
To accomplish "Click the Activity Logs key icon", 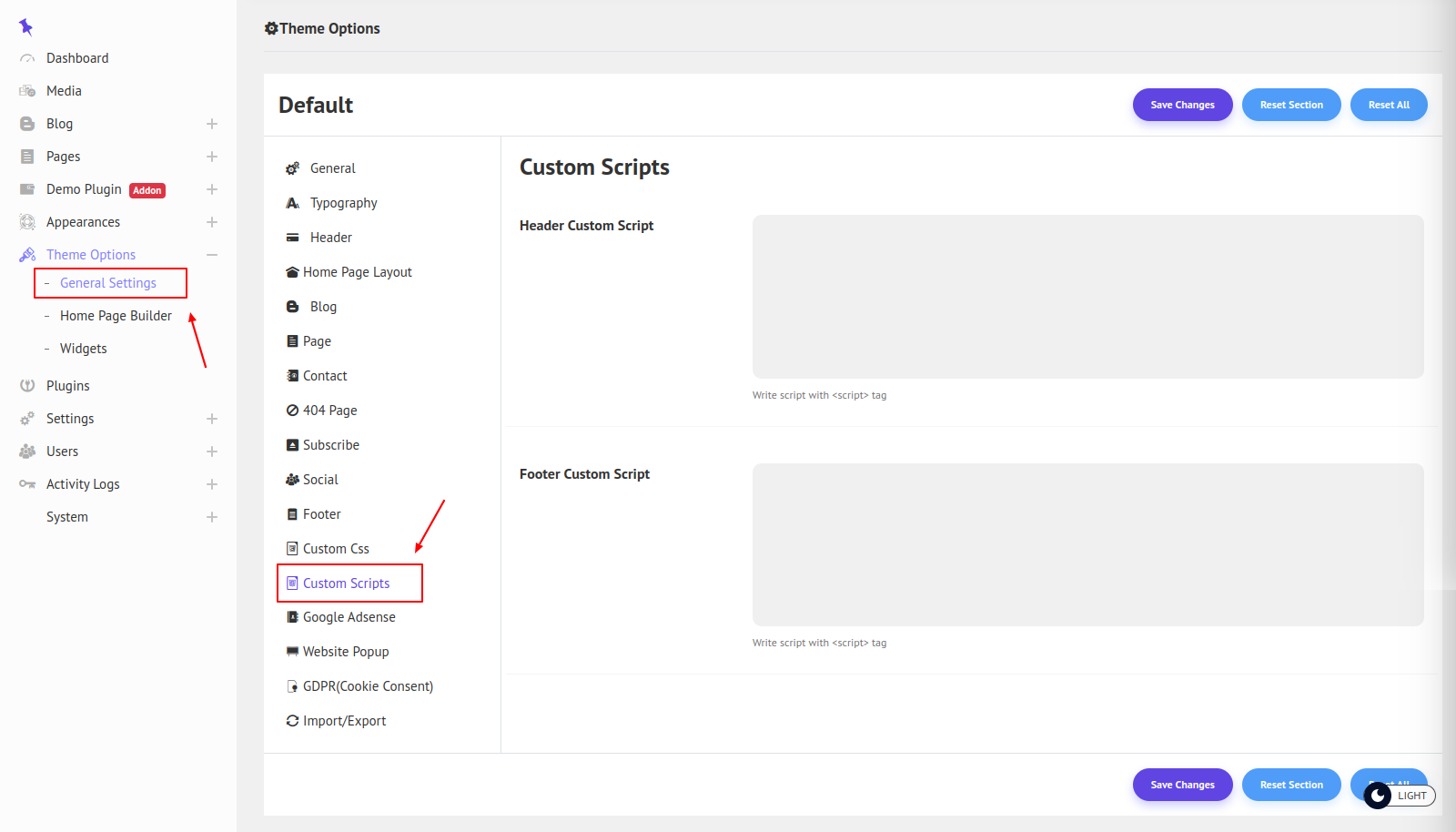I will coord(27,484).
